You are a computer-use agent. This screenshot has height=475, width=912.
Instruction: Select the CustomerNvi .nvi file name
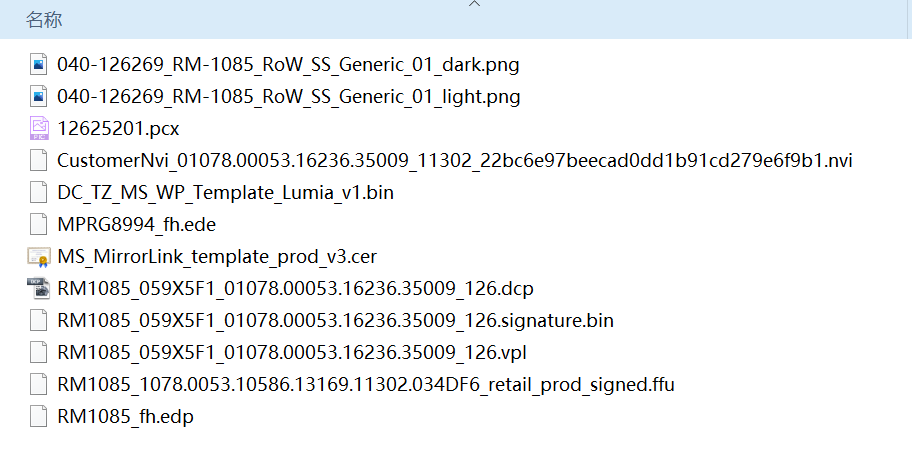click(x=454, y=160)
